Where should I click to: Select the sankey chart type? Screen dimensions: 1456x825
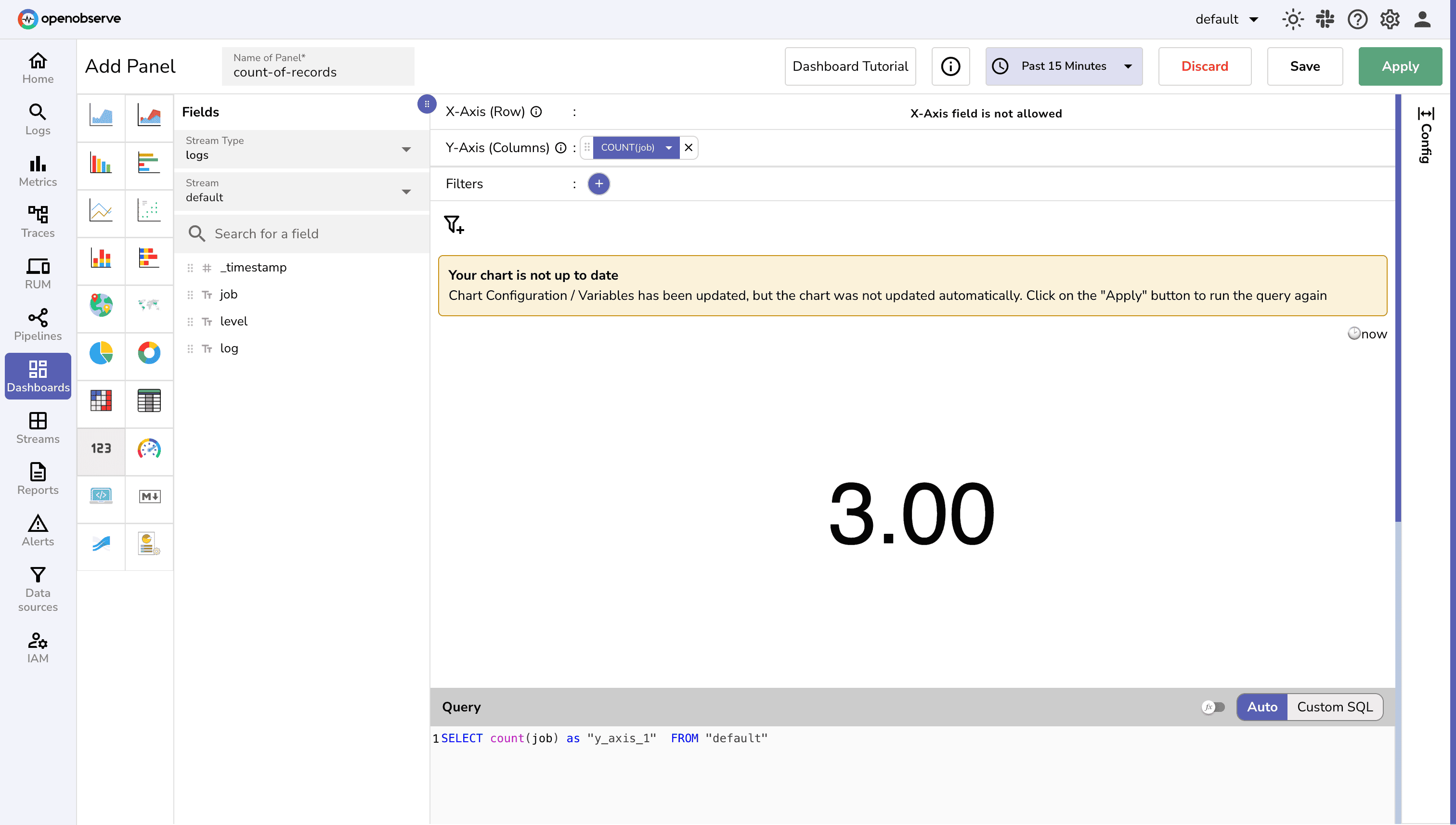coord(101,546)
